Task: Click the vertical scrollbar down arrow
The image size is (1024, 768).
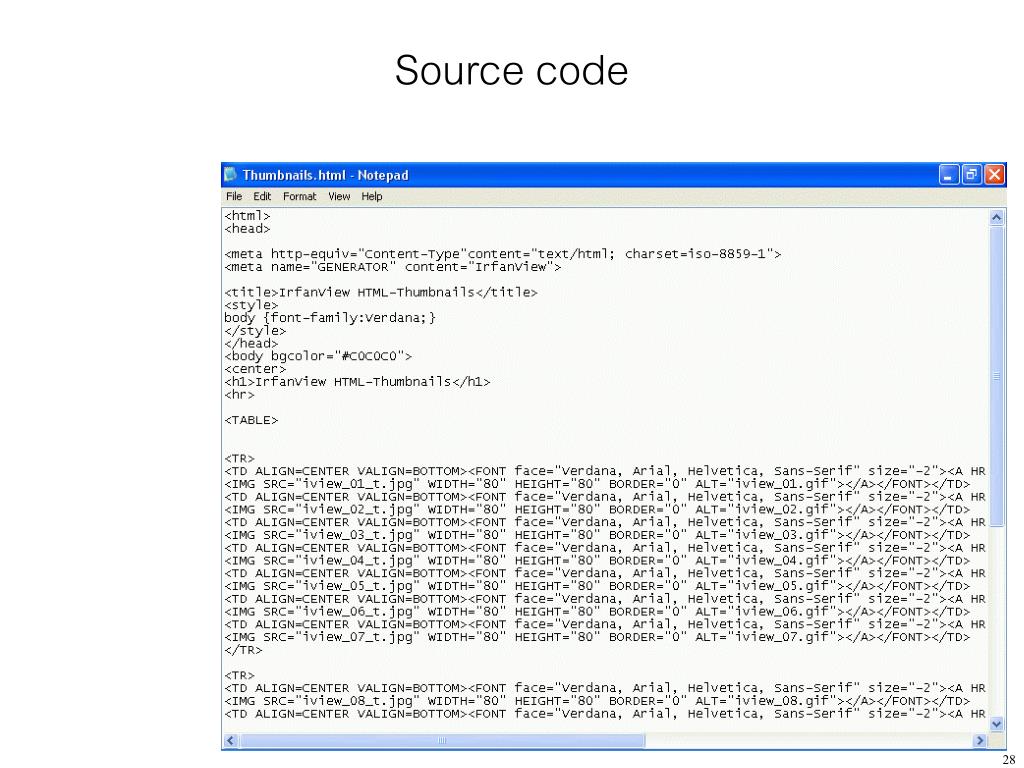Action: click(997, 724)
